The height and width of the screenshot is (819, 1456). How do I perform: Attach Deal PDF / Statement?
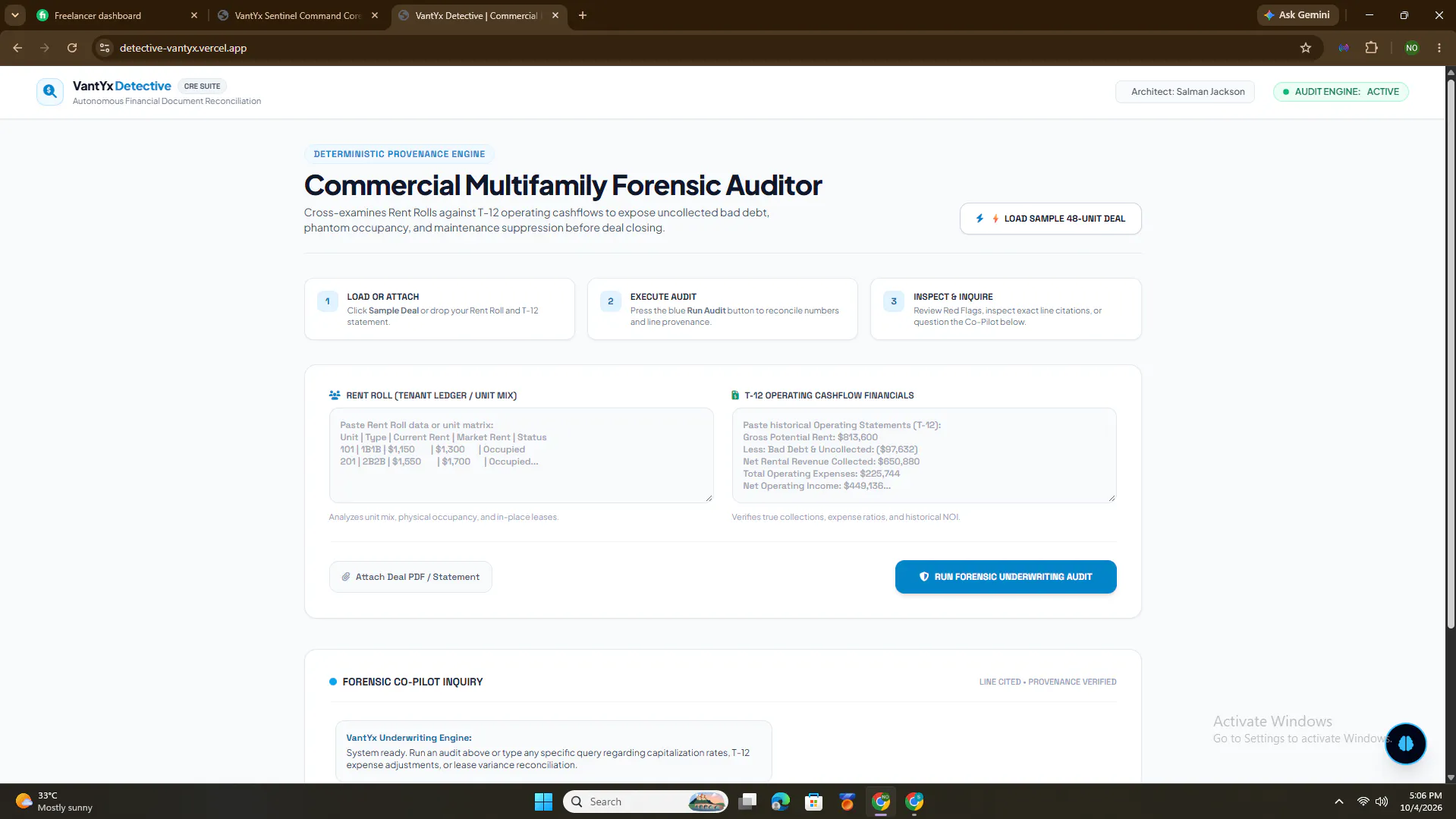(x=410, y=577)
